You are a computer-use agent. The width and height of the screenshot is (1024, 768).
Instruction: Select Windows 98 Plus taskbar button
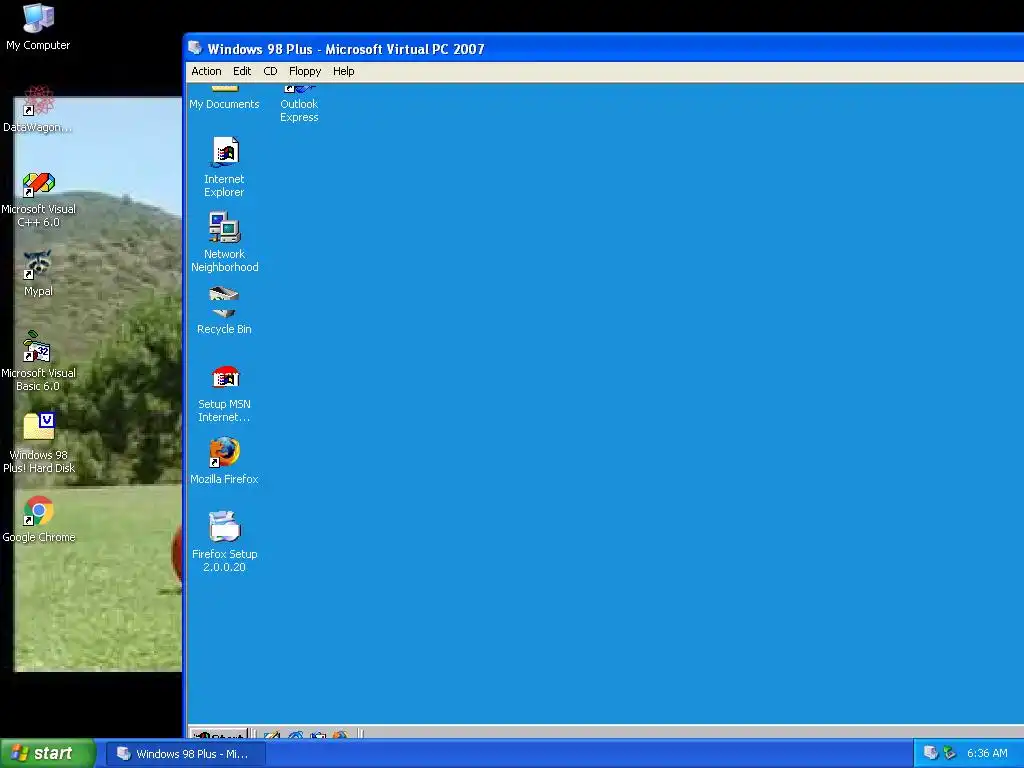point(186,754)
